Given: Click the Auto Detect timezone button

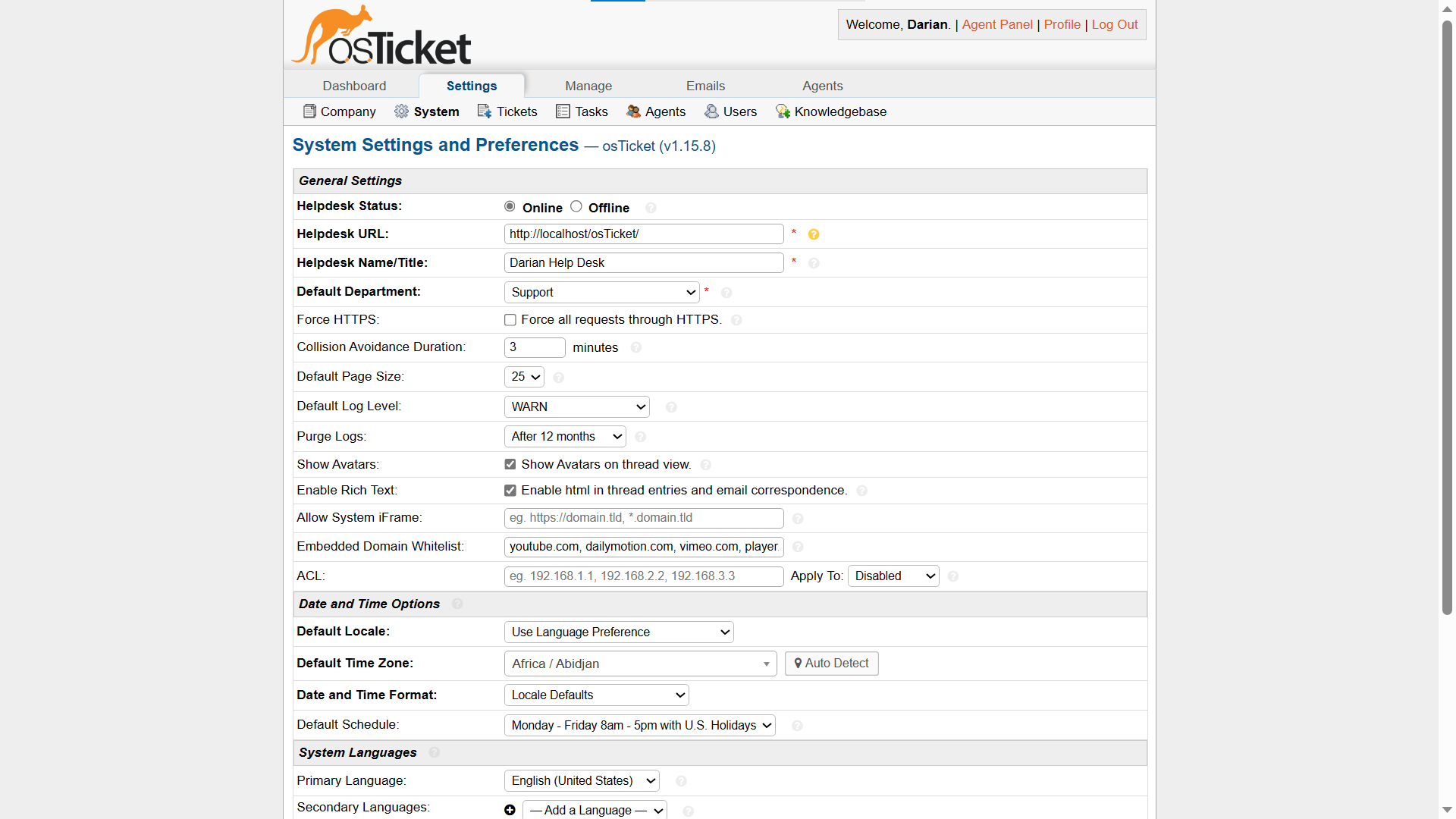Looking at the screenshot, I should coord(831,664).
